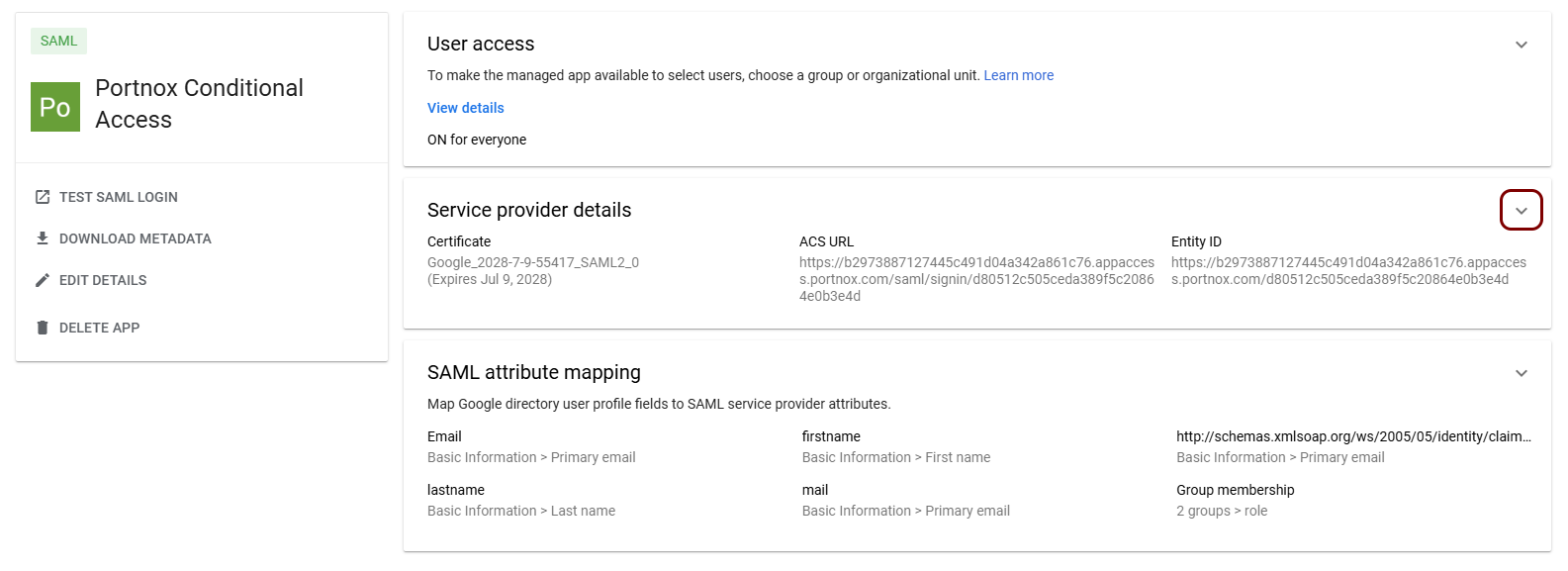Expand the SAML attribute mapping chevron
This screenshot has width=1568, height=571.
click(1521, 373)
